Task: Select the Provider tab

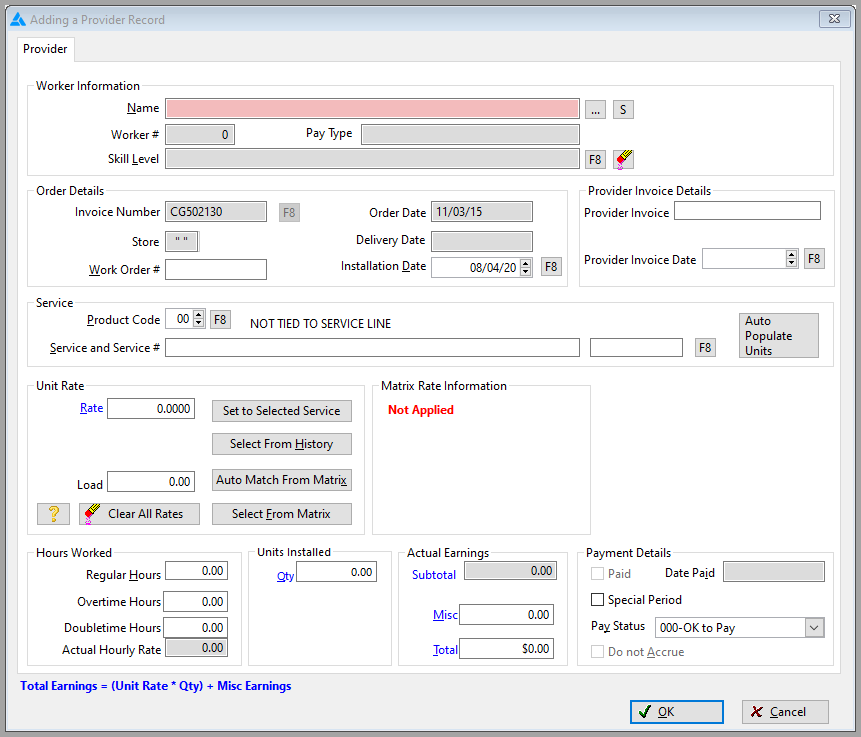Action: (x=45, y=49)
